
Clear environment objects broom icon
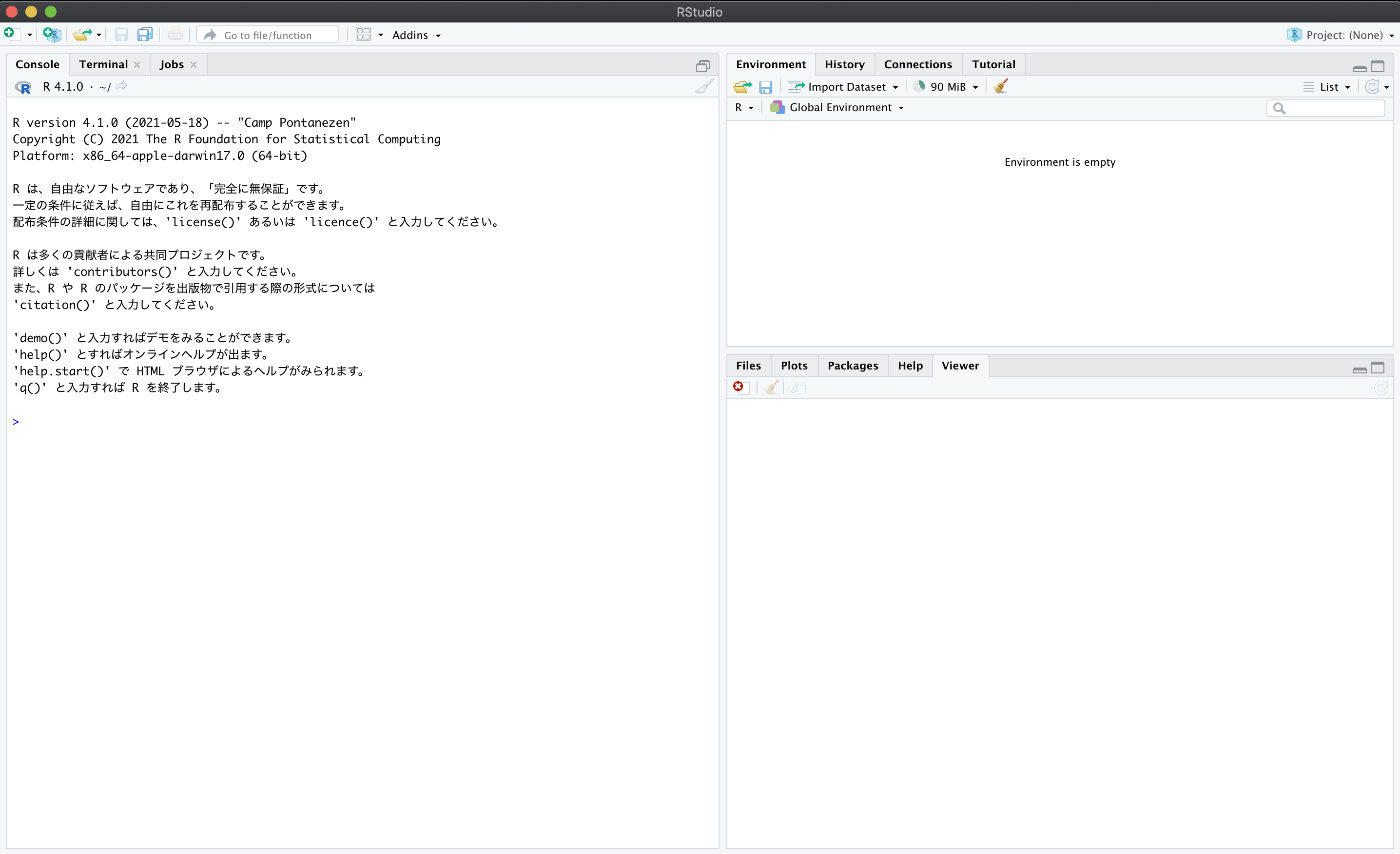1001,87
